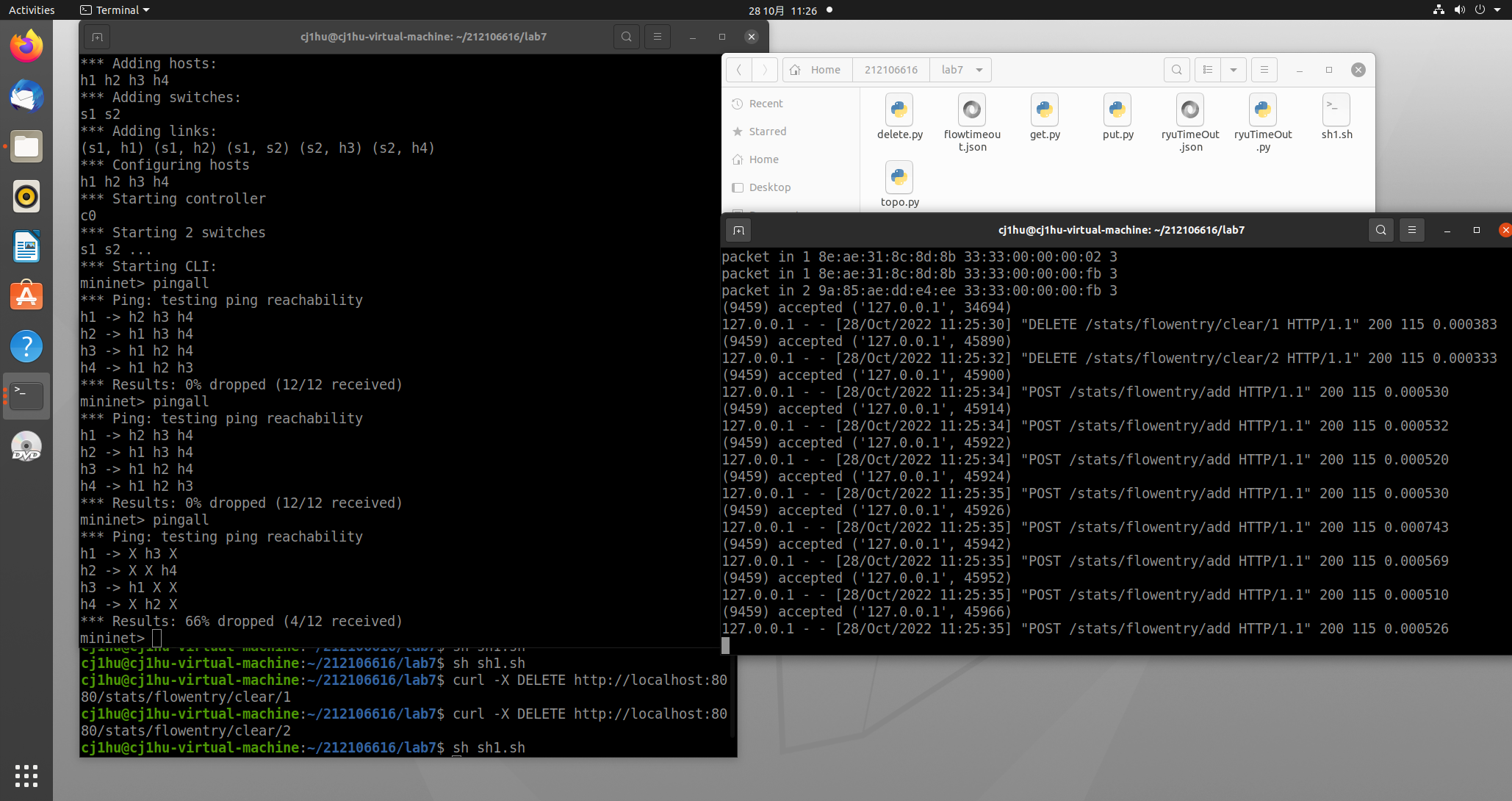Toggle list view in the Files window

click(x=1208, y=70)
